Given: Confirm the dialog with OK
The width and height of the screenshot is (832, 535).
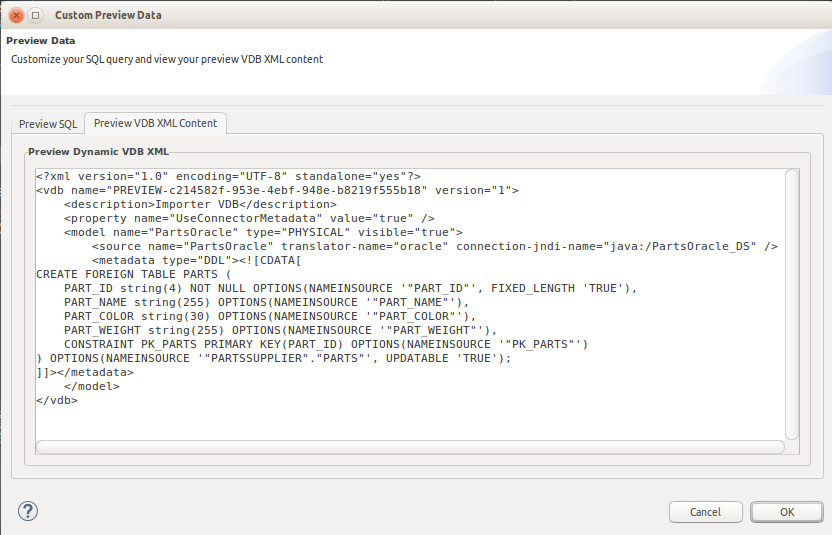Looking at the screenshot, I should click(x=786, y=512).
